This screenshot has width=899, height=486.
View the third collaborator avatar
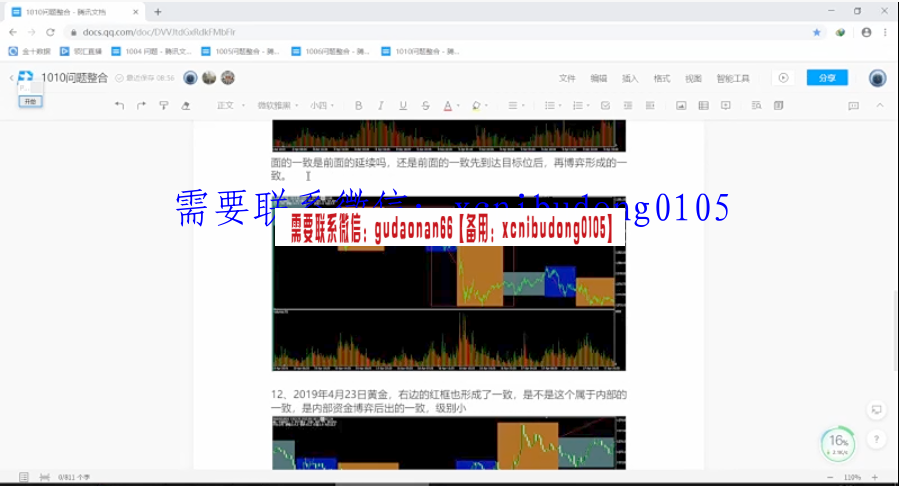228,78
